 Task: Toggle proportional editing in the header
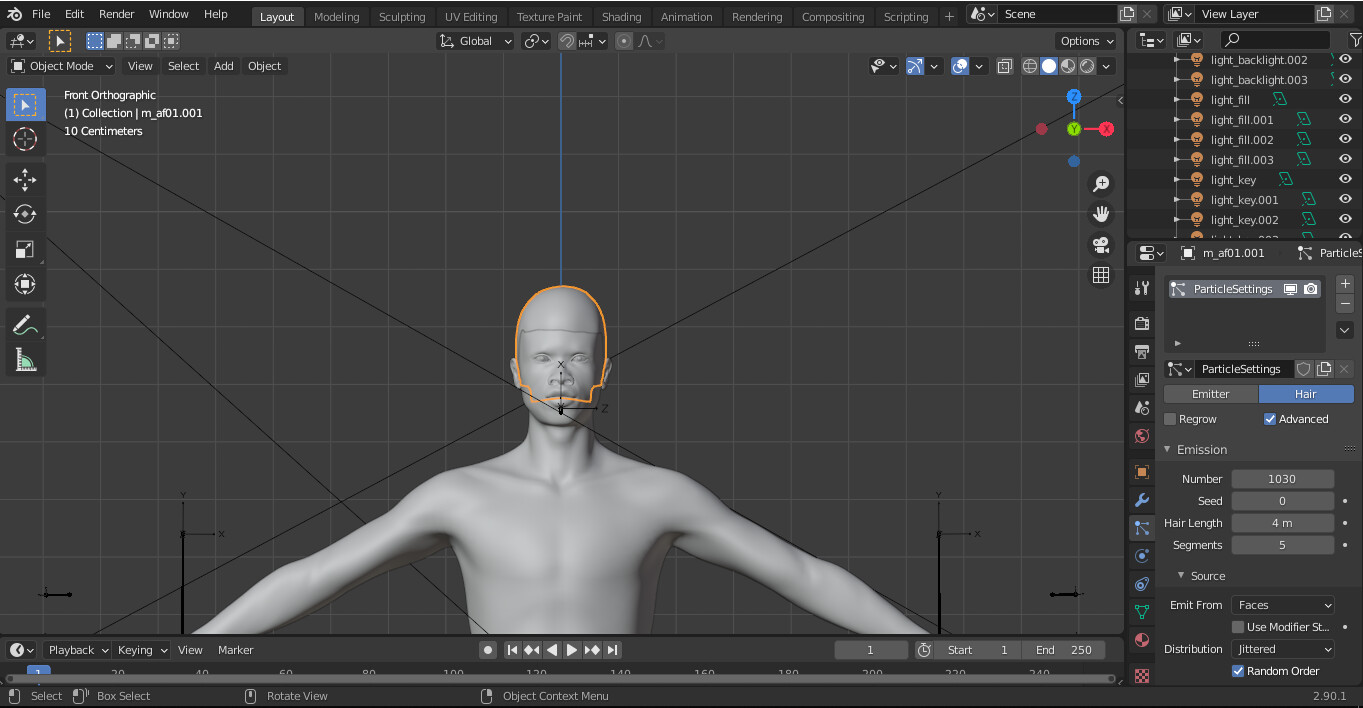point(624,41)
